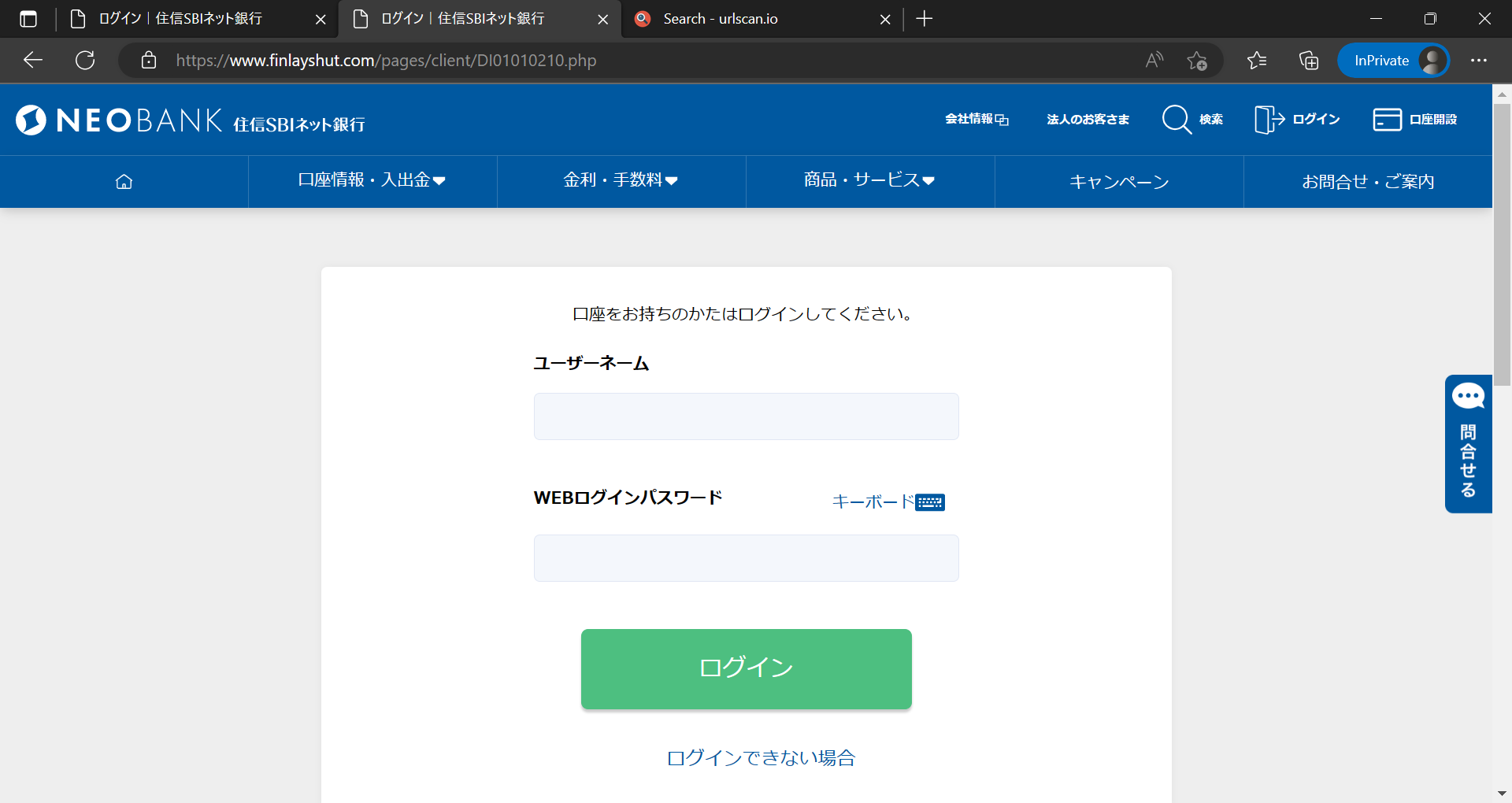Expand the 口座情報・入出金 menu

(x=372, y=181)
